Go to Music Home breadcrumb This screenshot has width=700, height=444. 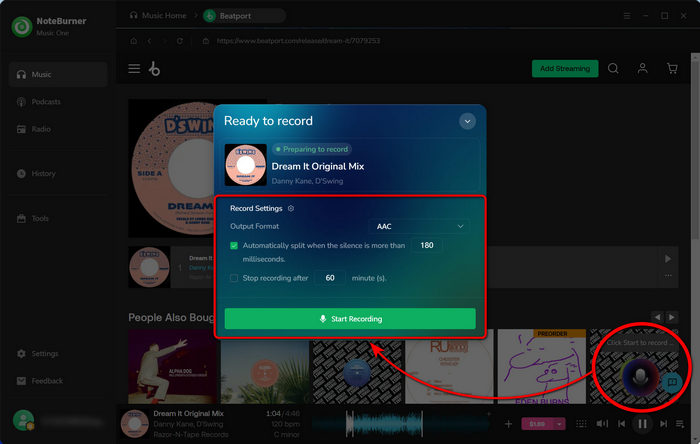[158, 16]
